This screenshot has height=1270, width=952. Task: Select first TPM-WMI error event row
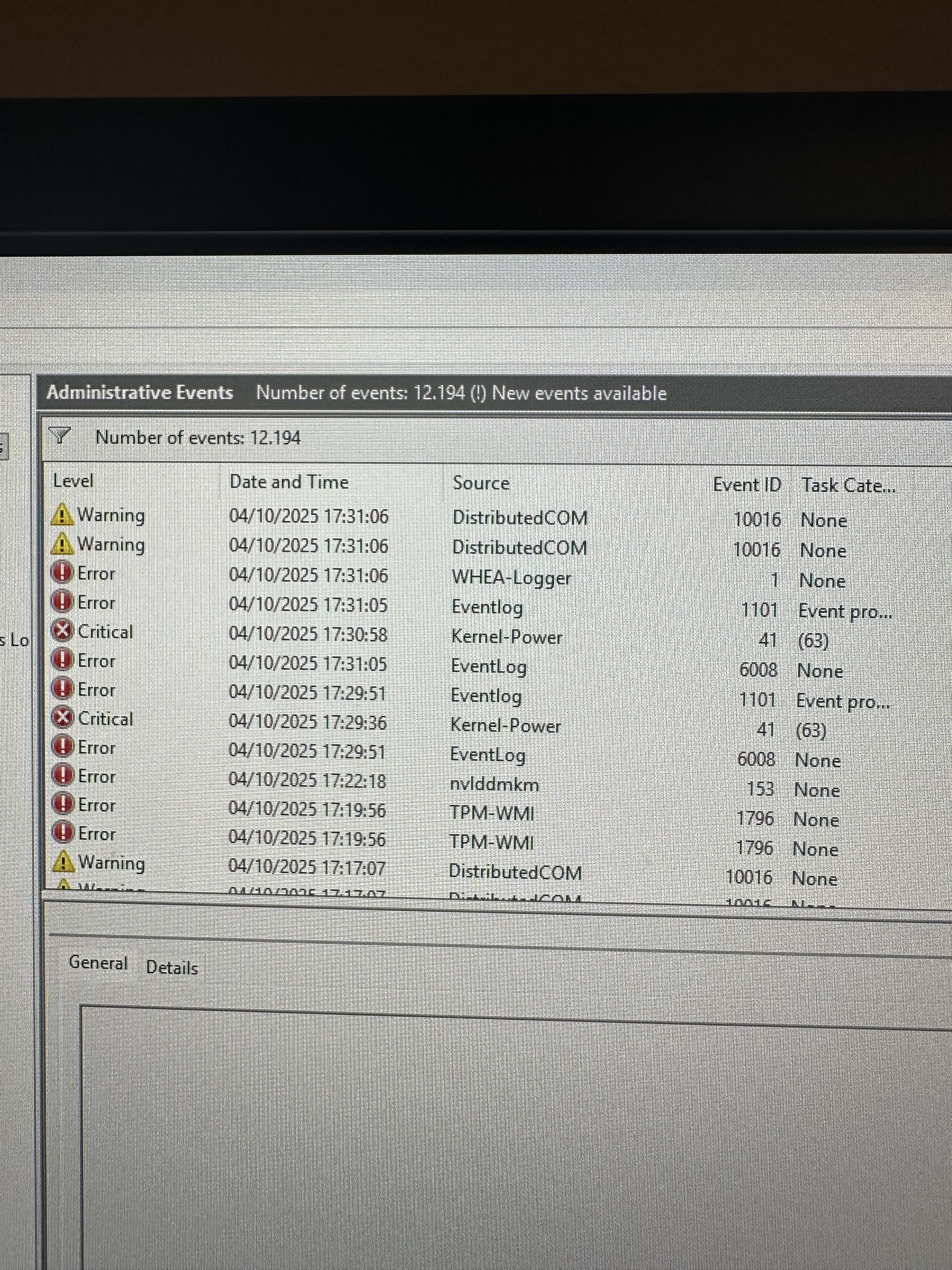[491, 813]
